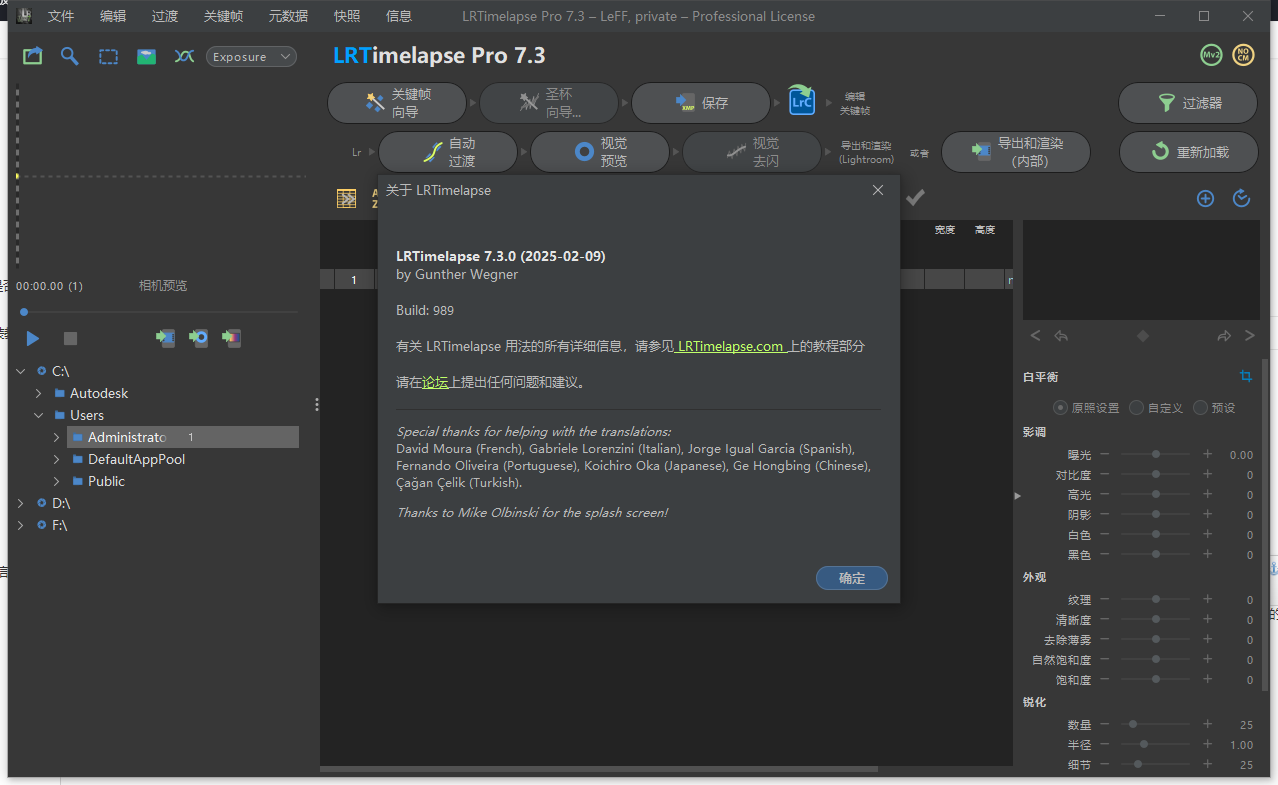Expand the Public folder

pyautogui.click(x=57, y=481)
